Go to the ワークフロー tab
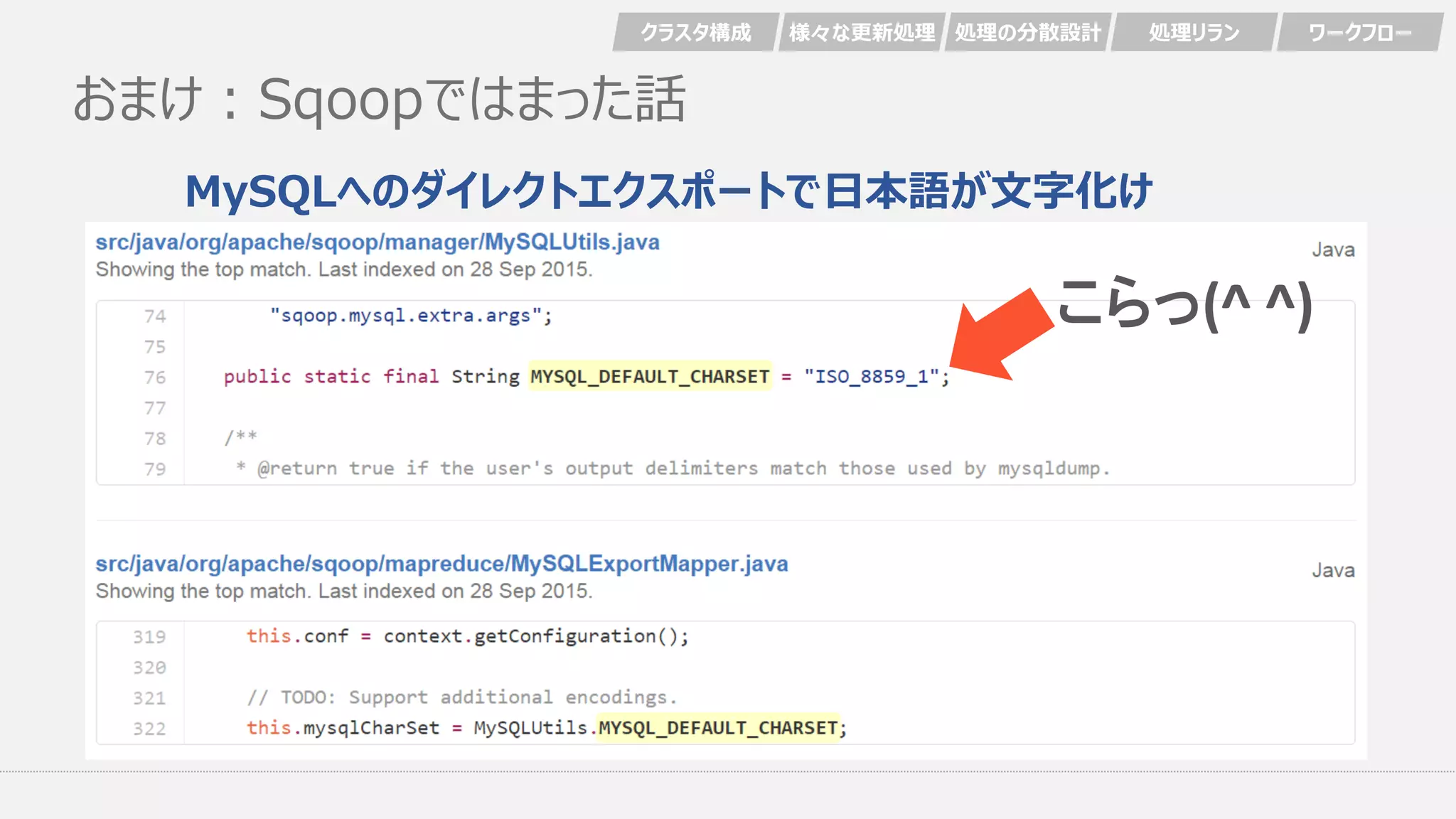Image resolution: width=1456 pixels, height=819 pixels. (x=1360, y=32)
